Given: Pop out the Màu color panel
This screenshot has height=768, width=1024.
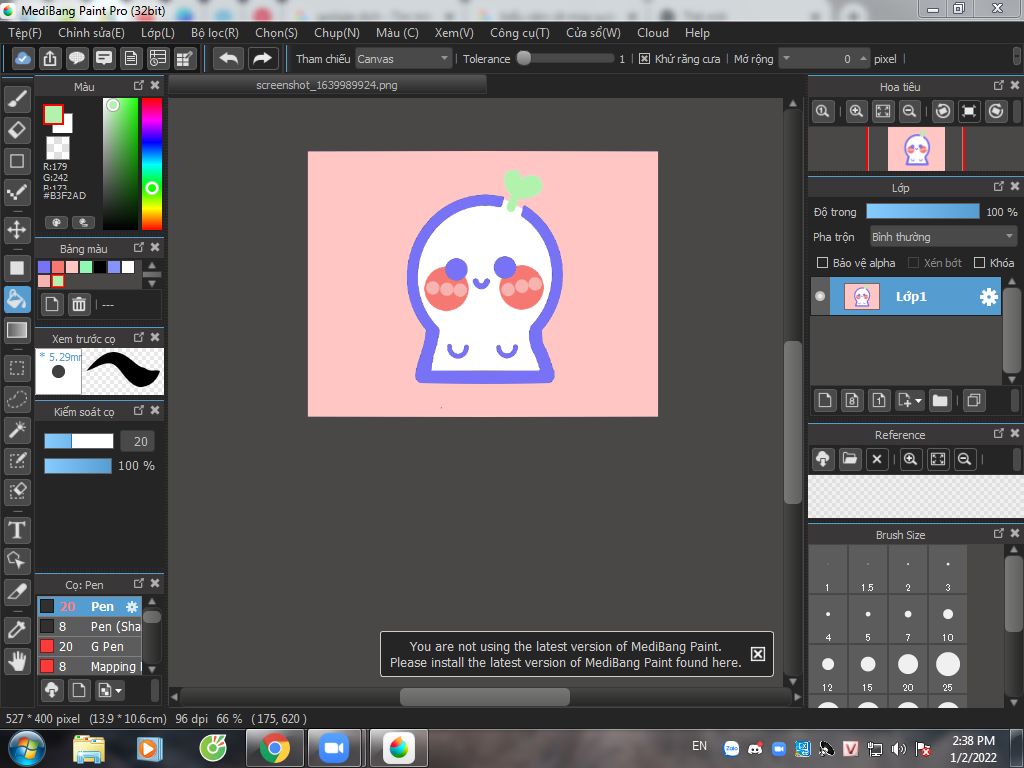Looking at the screenshot, I should coord(138,86).
